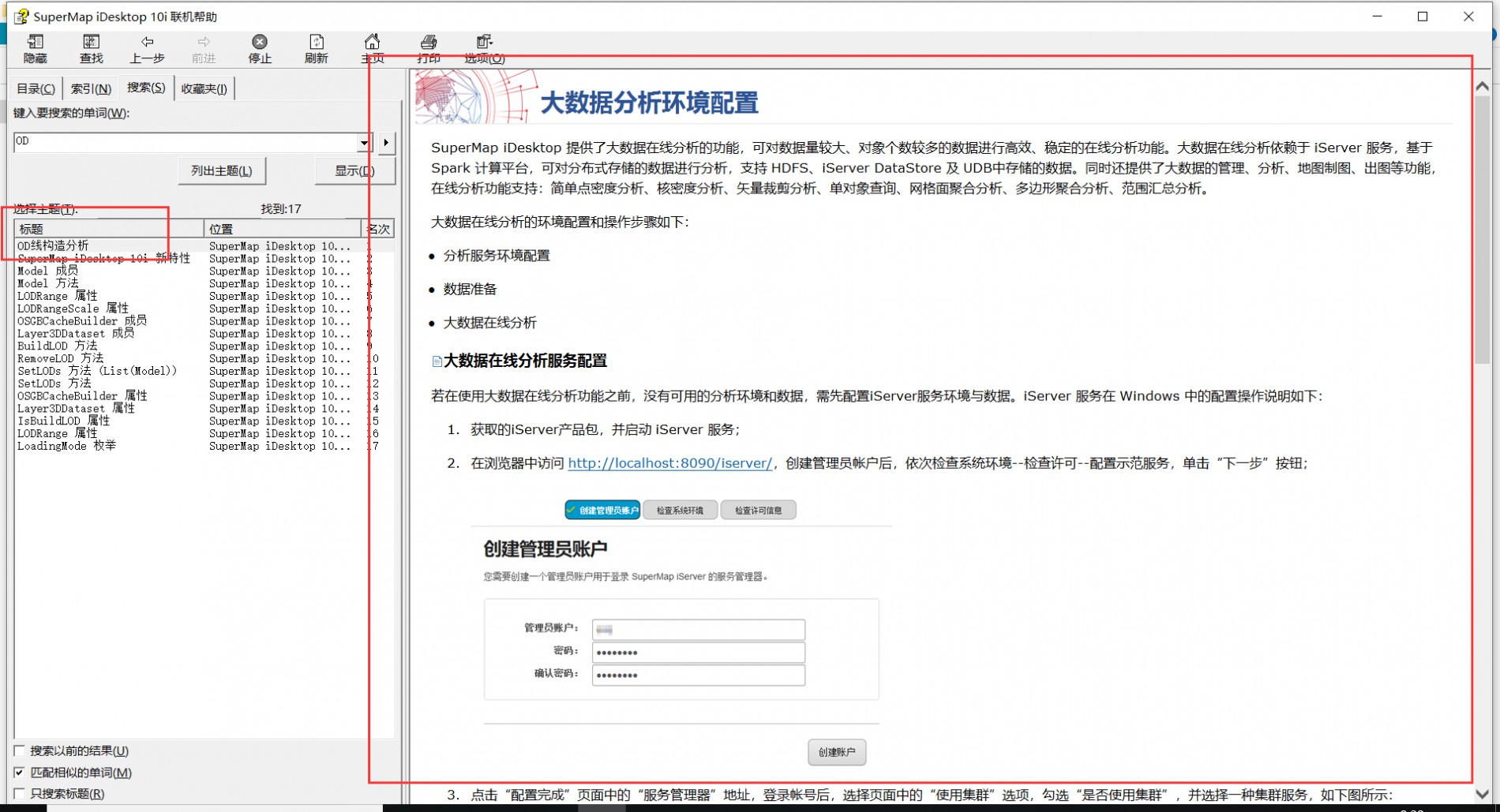Open the search keyword dropdown arrow
The height and width of the screenshot is (812, 1500).
364,143
